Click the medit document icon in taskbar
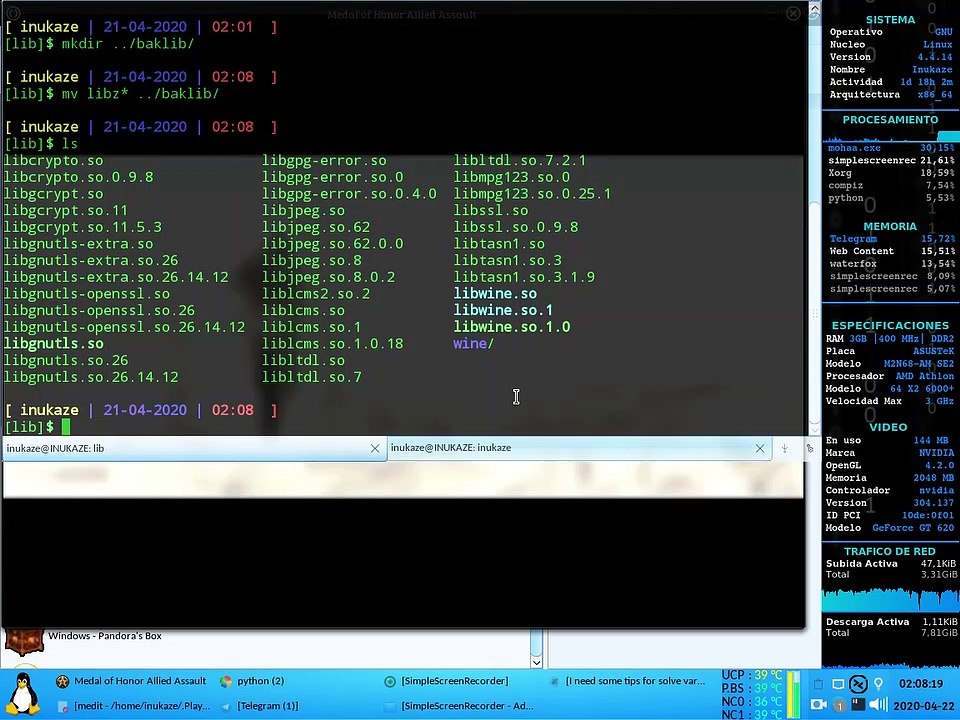The image size is (960, 720). click(62, 707)
